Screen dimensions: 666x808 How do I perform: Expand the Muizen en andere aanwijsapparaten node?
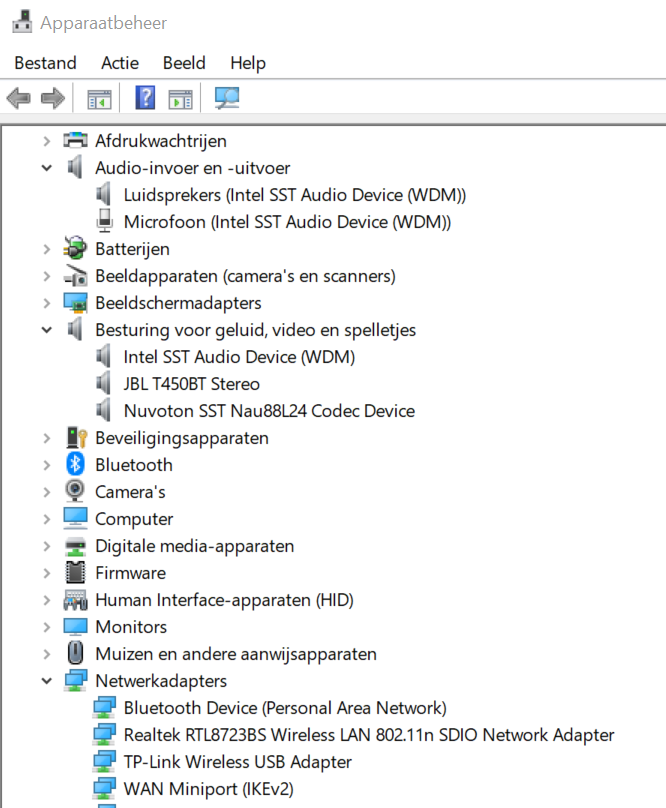coord(46,654)
